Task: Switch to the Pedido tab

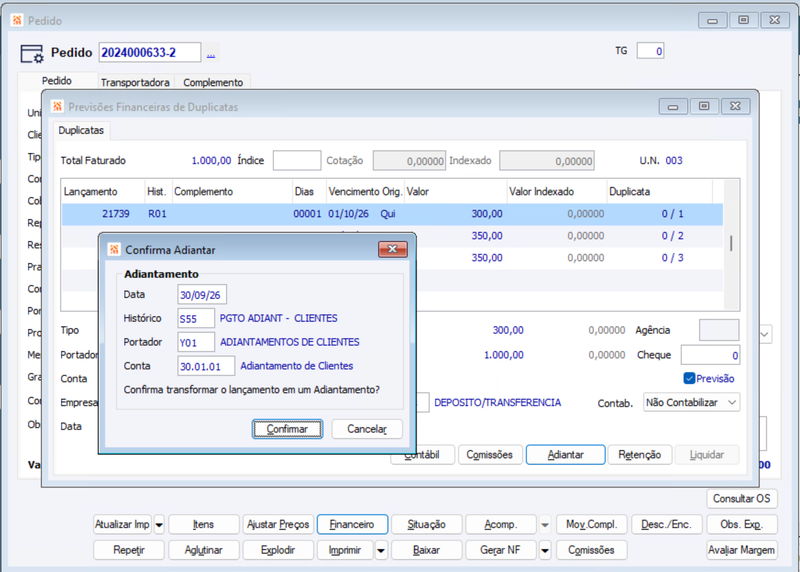Action: click(57, 81)
